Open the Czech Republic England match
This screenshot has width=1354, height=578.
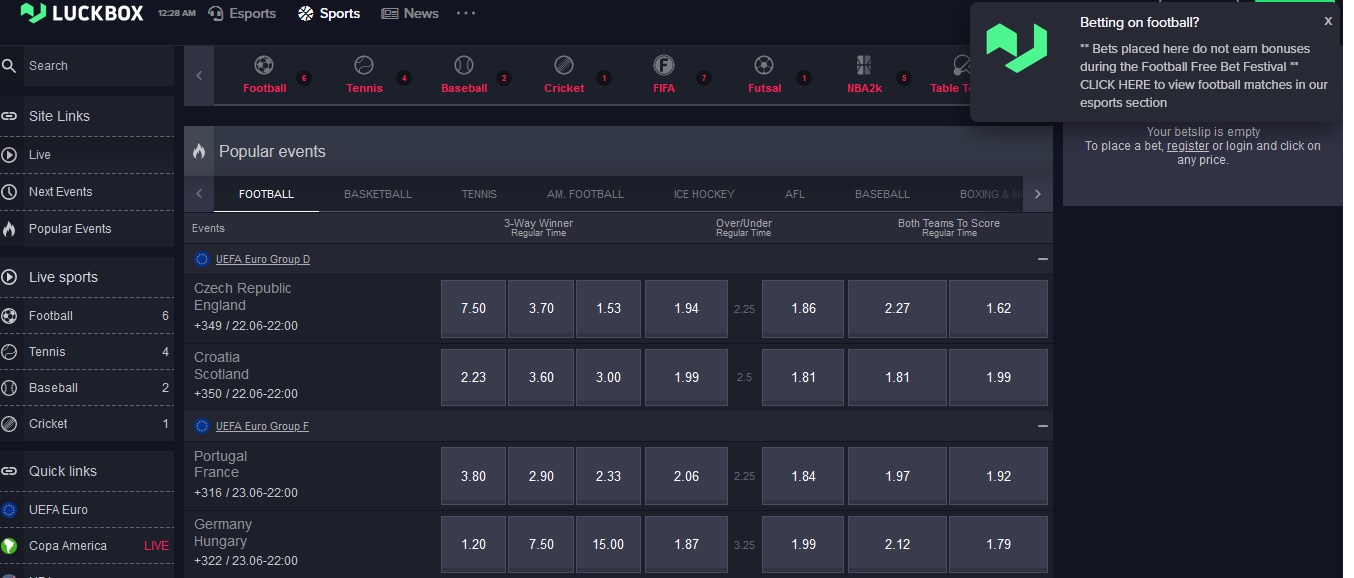pos(243,297)
